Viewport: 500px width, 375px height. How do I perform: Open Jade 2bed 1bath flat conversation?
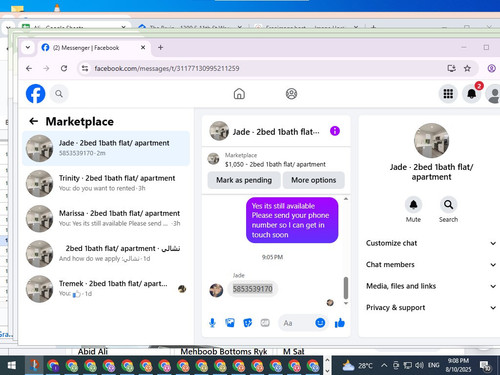[x=106, y=148]
